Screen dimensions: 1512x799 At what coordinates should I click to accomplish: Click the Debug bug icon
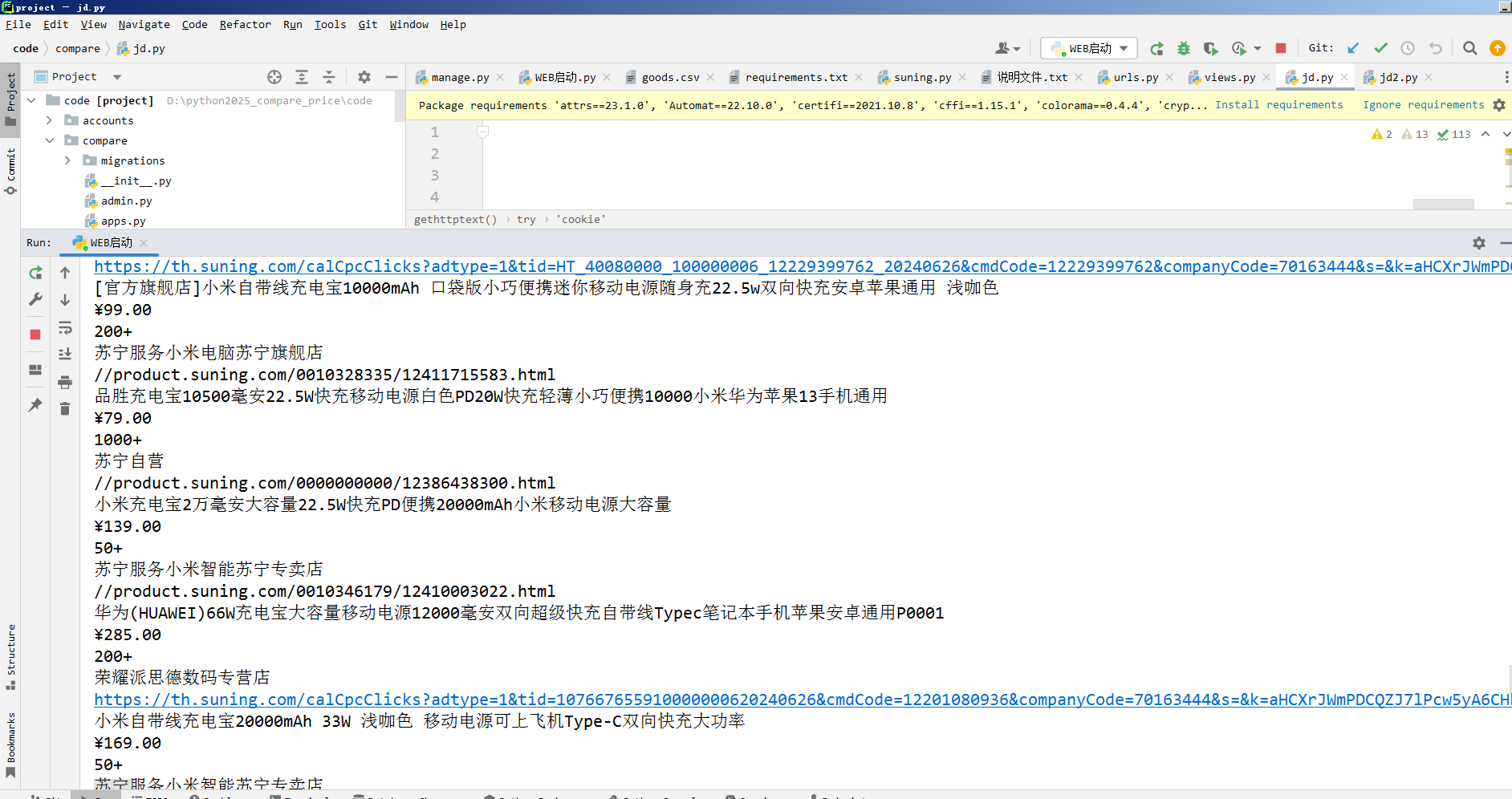pos(1184,48)
